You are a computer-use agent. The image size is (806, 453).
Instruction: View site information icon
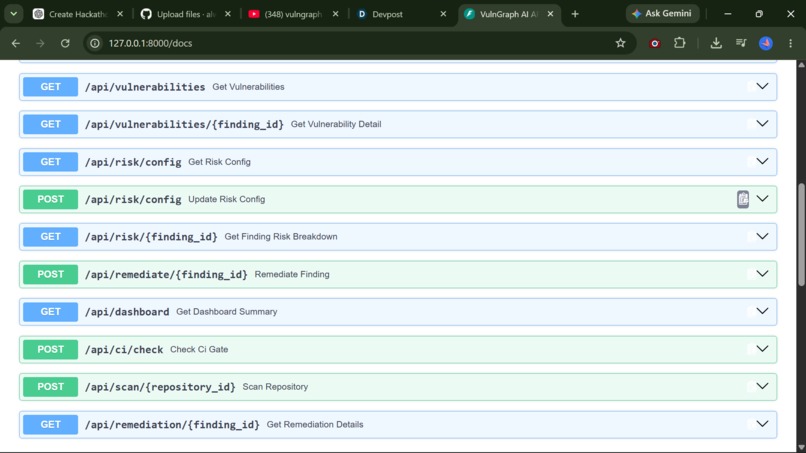[95, 43]
